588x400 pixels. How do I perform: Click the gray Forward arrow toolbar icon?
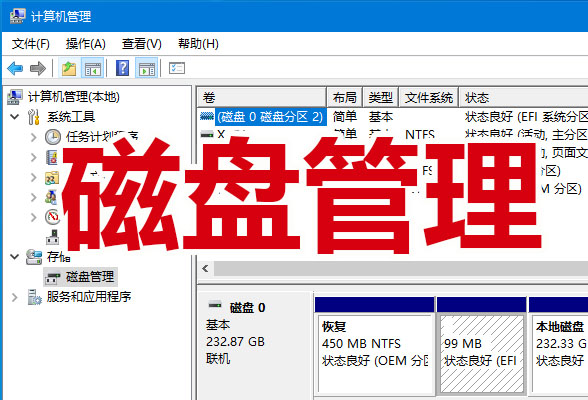pyautogui.click(x=38, y=68)
